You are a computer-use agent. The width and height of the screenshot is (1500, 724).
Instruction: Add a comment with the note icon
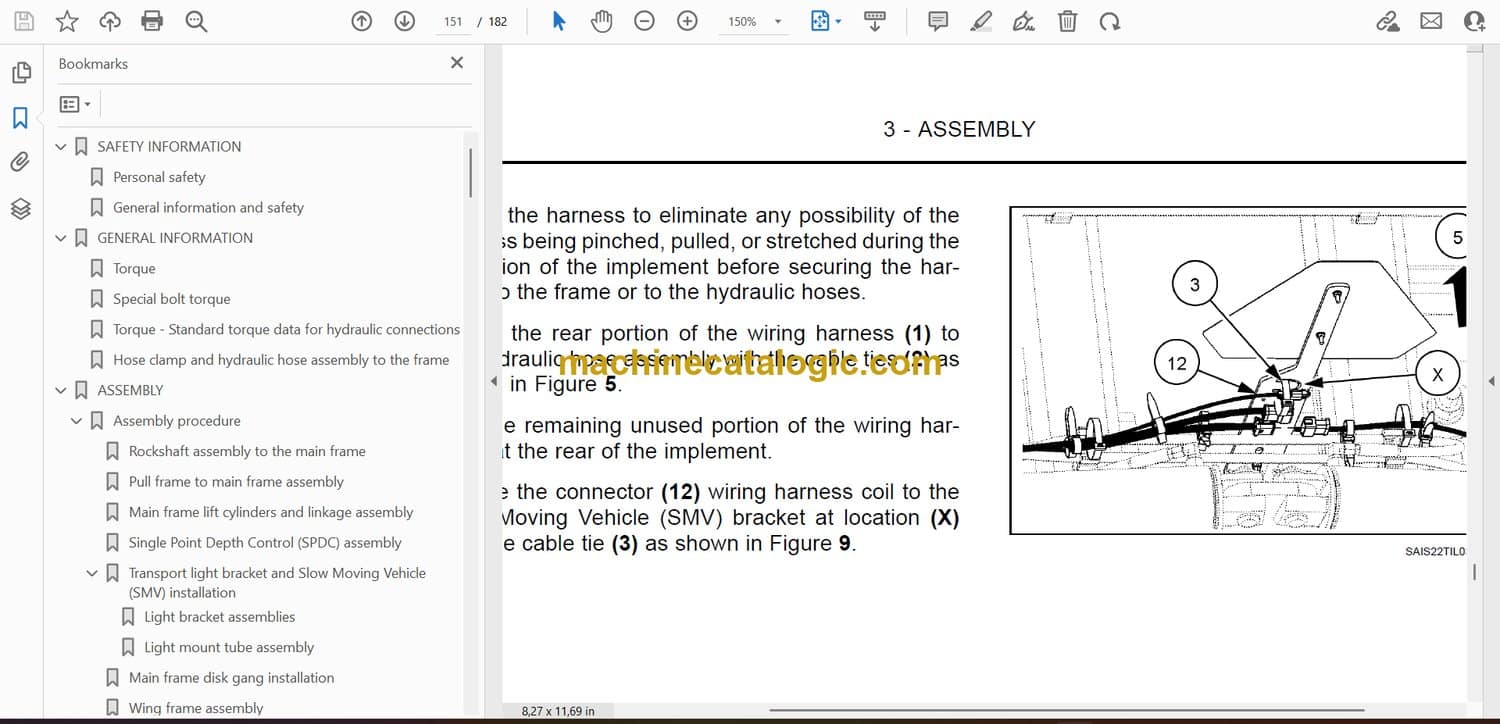coord(938,21)
